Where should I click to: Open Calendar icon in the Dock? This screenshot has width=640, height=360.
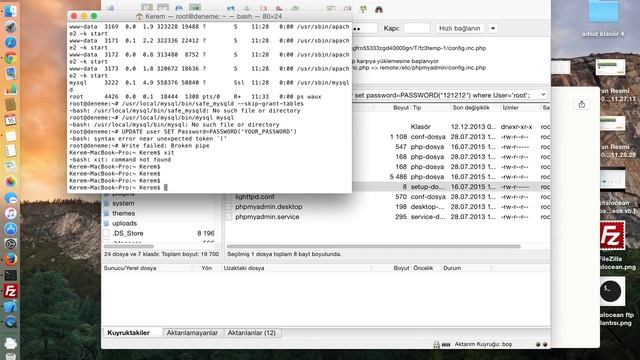click(x=10, y=120)
